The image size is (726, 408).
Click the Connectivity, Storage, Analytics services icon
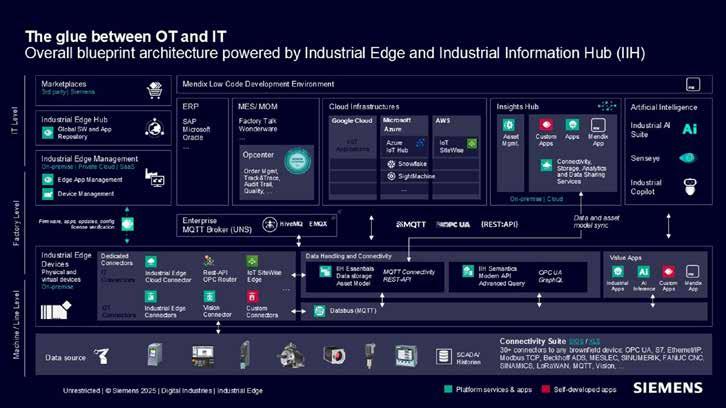click(x=546, y=165)
